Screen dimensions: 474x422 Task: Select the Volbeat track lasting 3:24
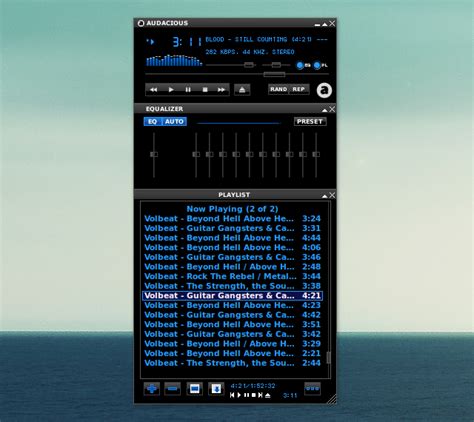pos(232,219)
